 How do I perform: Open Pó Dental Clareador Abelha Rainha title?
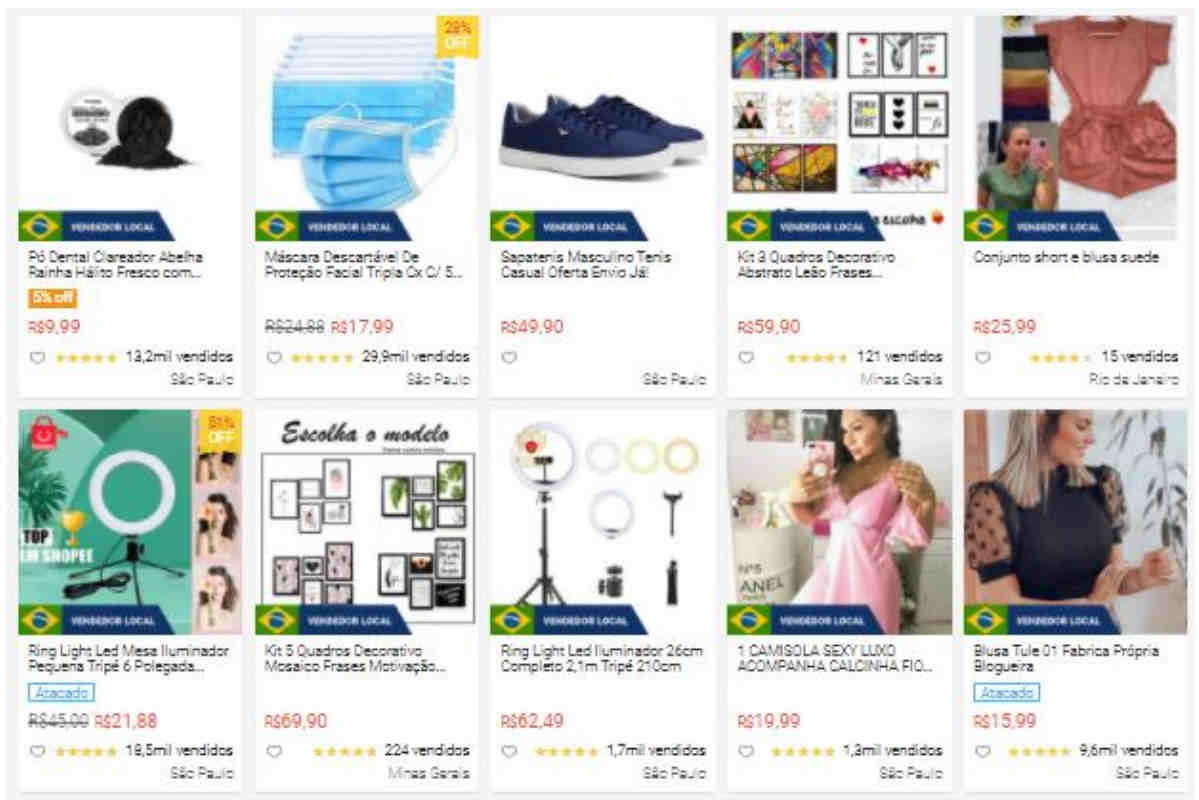pos(115,264)
